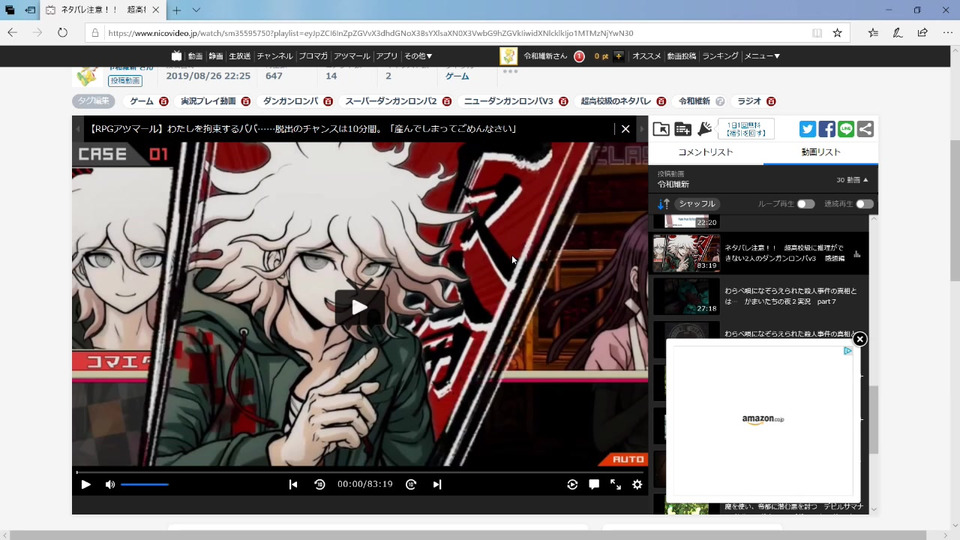This screenshot has width=960, height=540.
Task: Switch to 動画リスト tab
Action: [820, 152]
